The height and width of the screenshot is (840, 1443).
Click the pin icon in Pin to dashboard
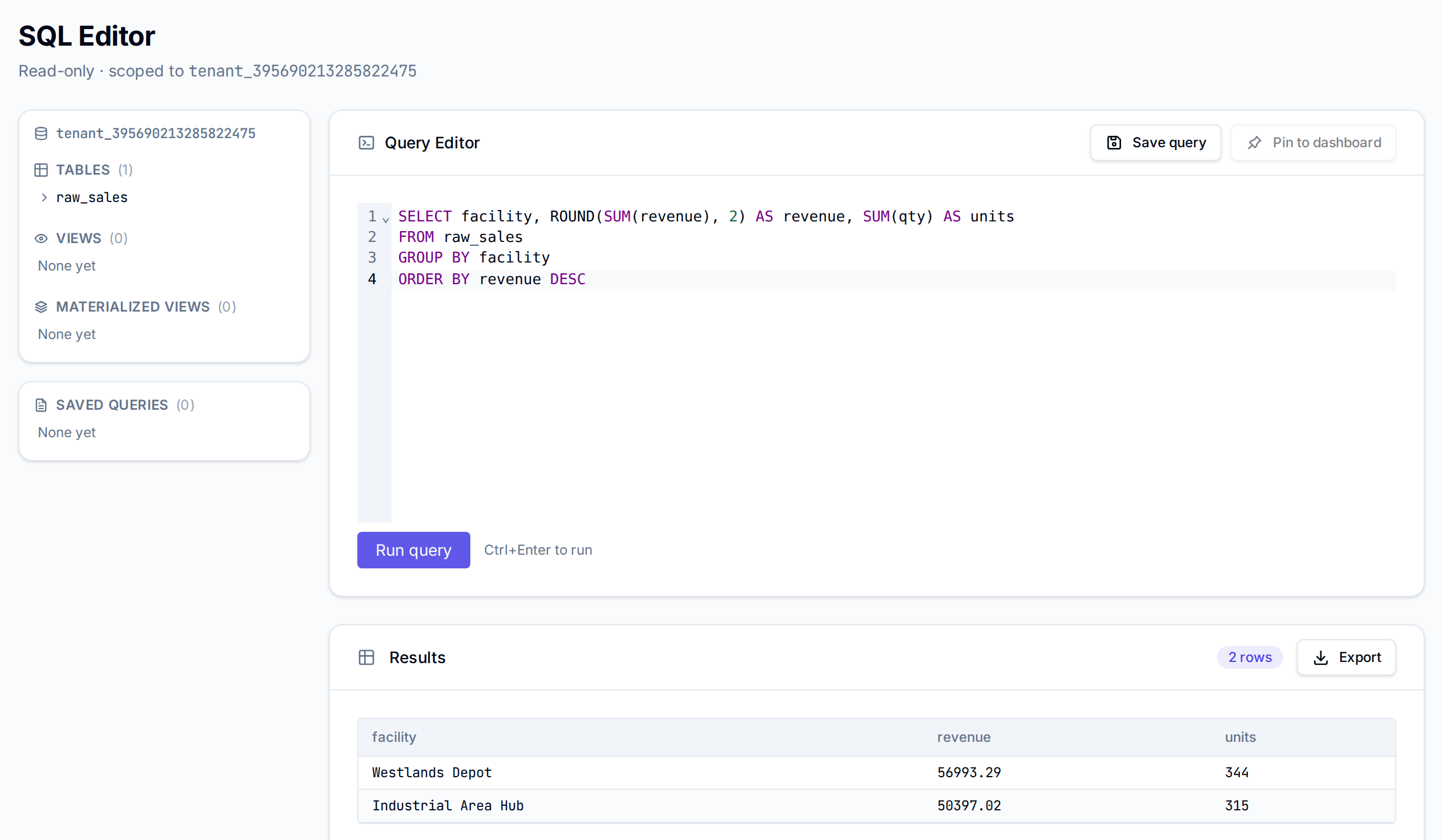click(1255, 143)
